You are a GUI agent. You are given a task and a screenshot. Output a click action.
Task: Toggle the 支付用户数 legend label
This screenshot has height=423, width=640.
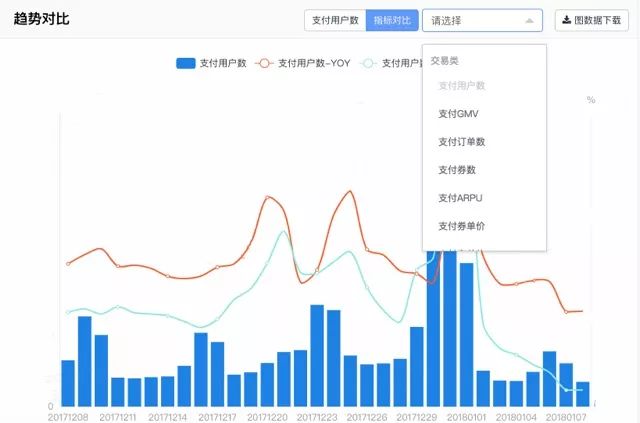(x=223, y=63)
